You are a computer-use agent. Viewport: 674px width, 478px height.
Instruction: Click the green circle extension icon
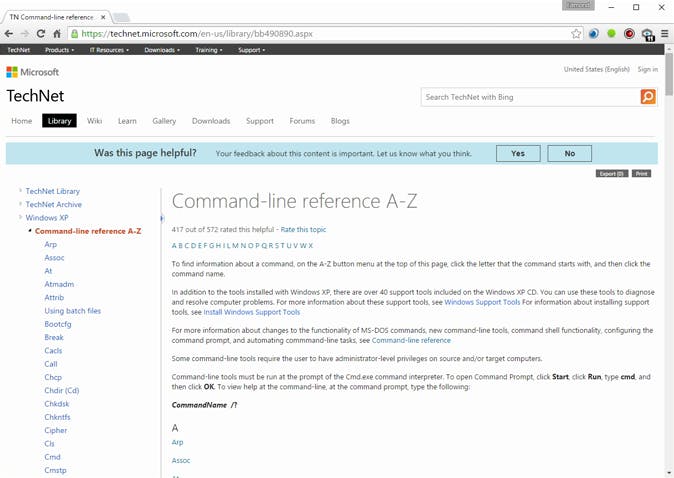point(611,34)
